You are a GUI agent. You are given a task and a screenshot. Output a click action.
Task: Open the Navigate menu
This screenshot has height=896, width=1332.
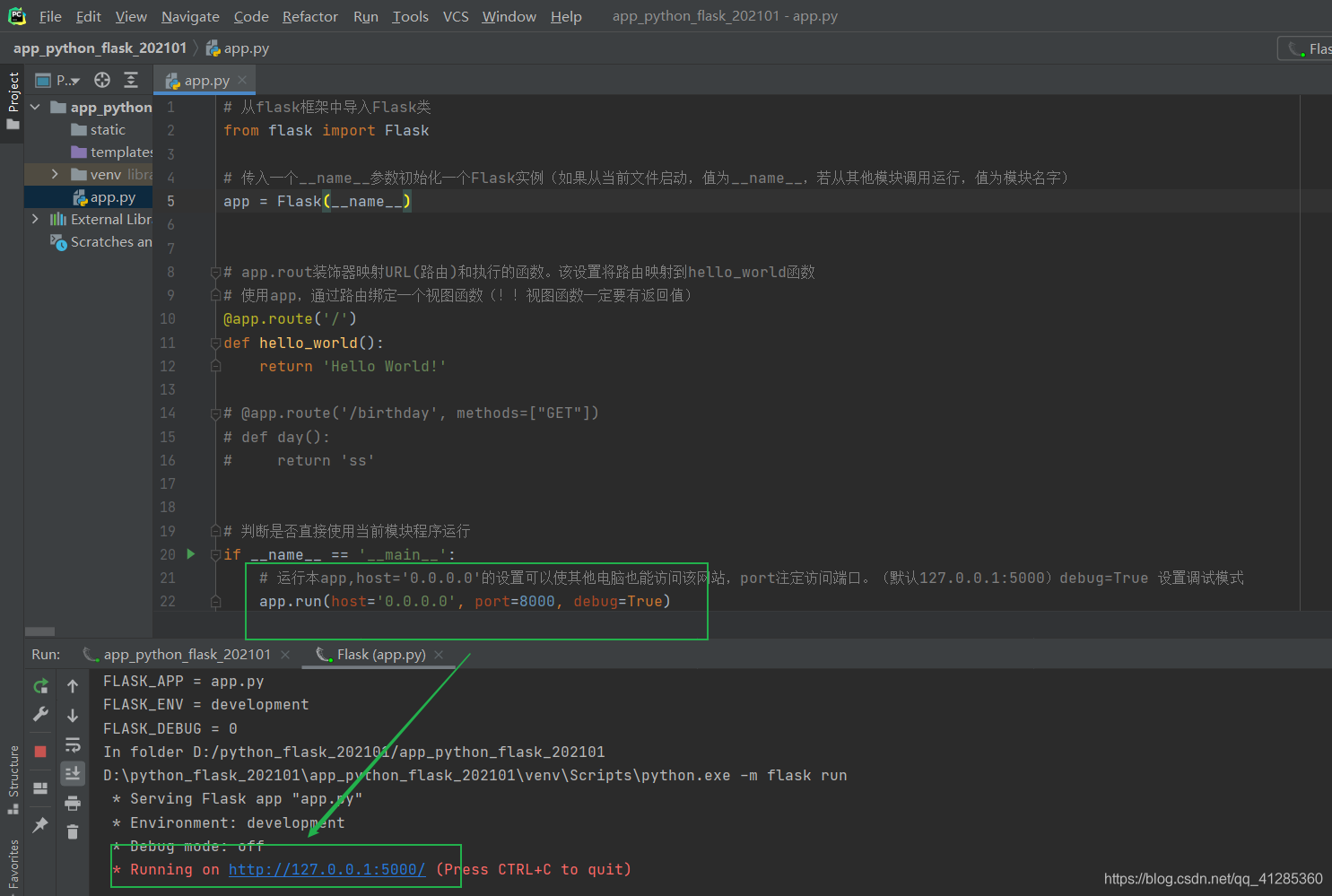pos(190,16)
